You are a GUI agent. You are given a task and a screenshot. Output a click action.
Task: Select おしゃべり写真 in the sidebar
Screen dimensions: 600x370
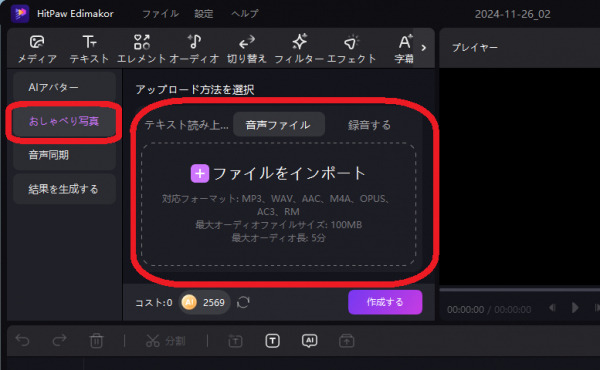64,121
